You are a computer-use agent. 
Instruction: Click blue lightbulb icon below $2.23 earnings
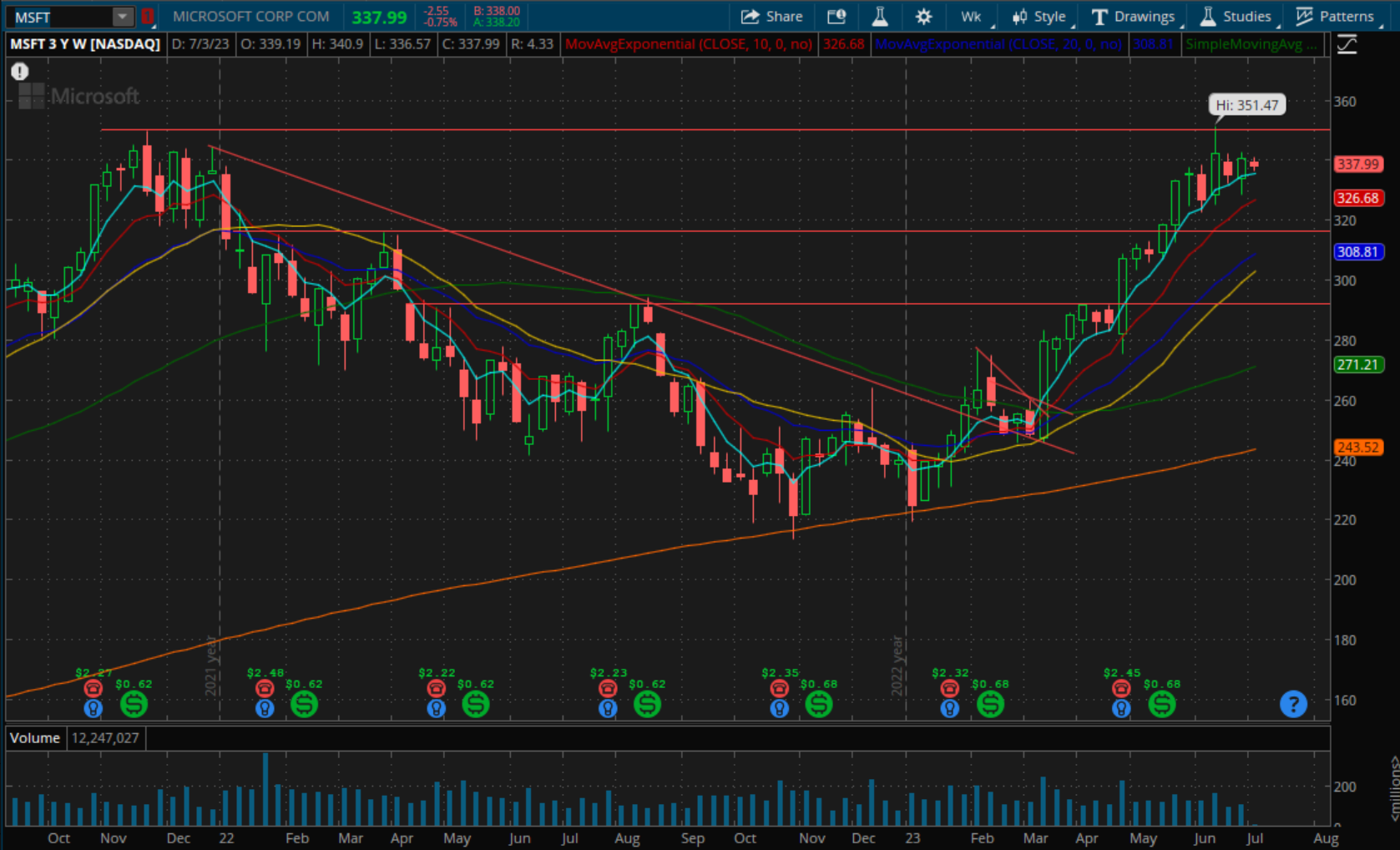coord(608,709)
